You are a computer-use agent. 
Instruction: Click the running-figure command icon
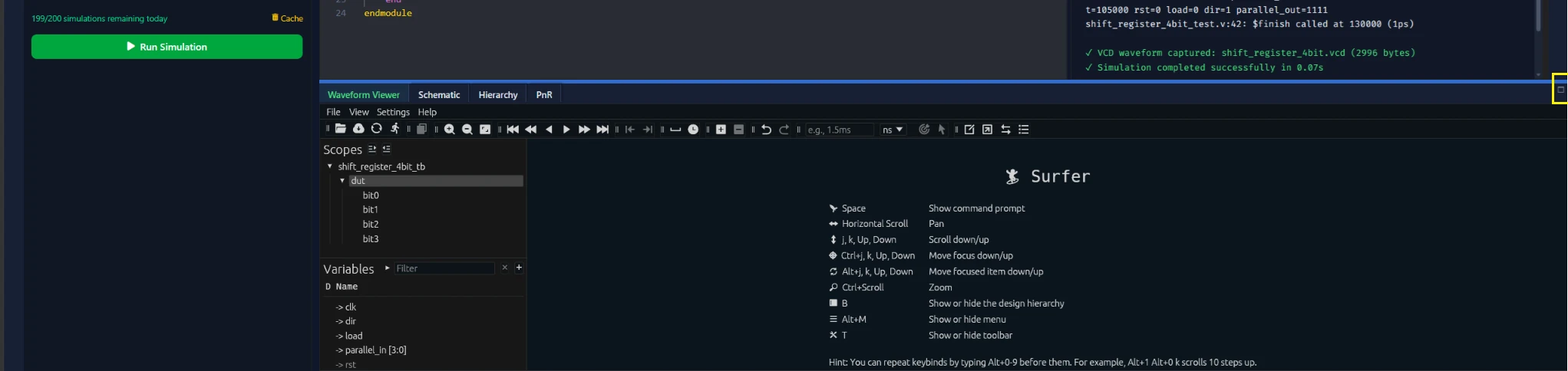tap(394, 129)
